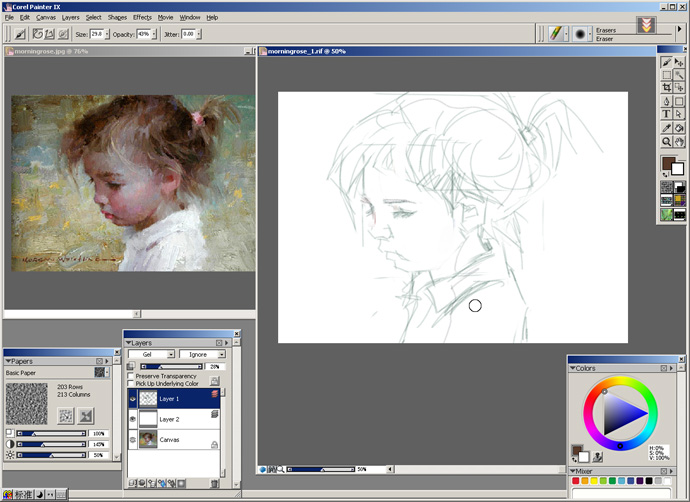Select the Rectangular Shape tool
The width and height of the screenshot is (690, 502).
[679, 102]
